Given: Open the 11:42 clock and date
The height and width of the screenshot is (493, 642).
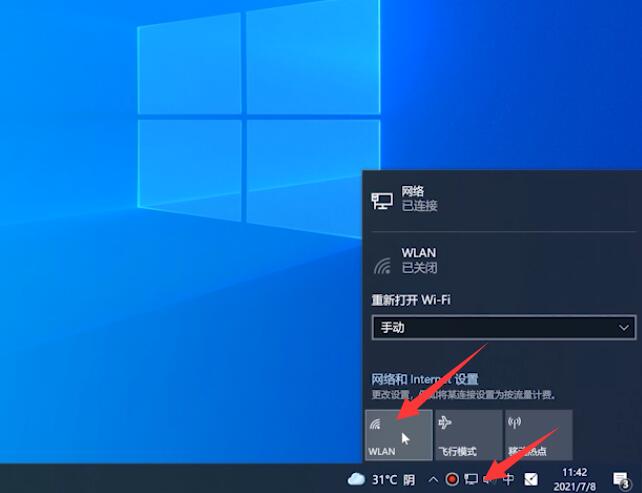Looking at the screenshot, I should click(574, 479).
